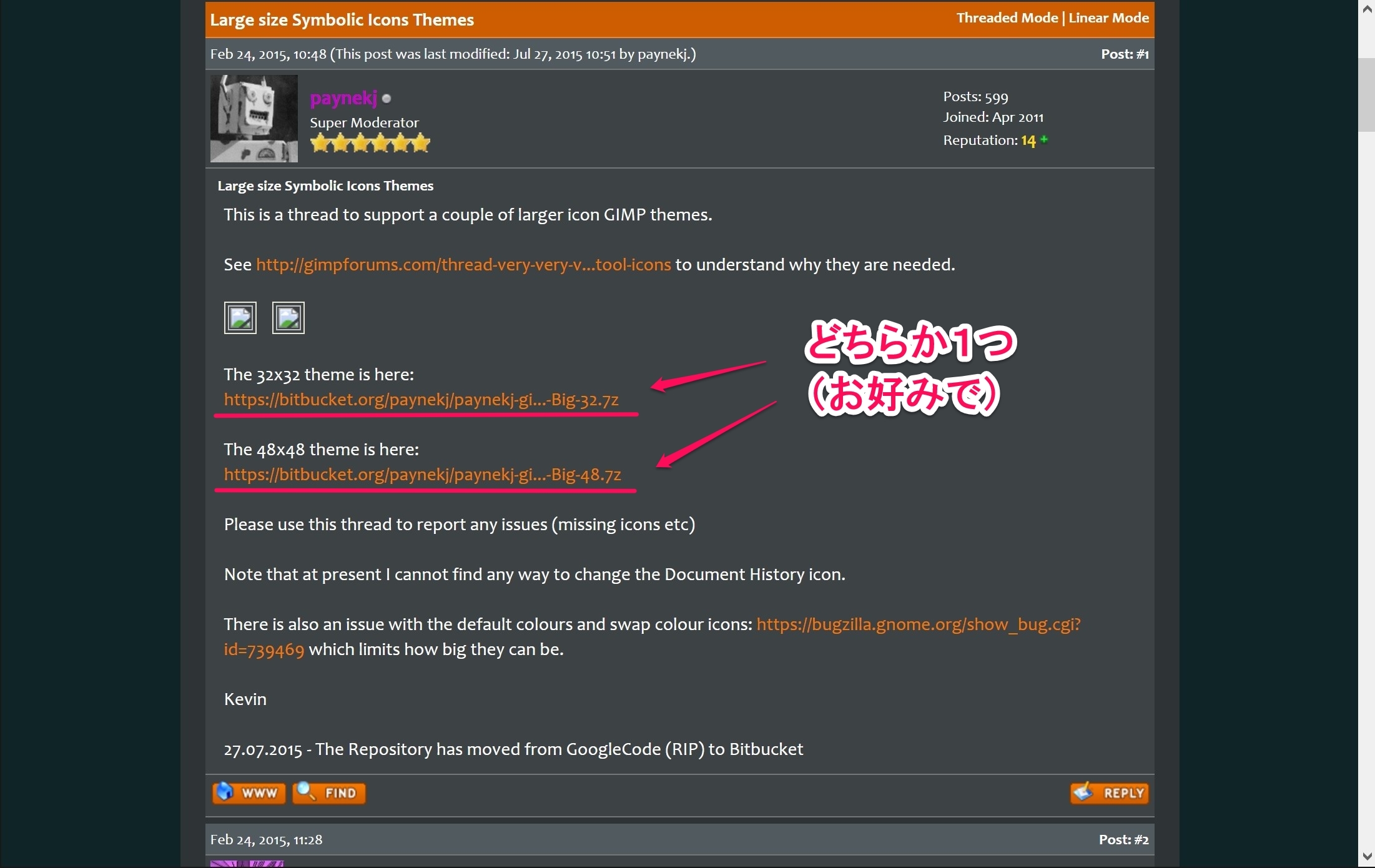Open the first broken image attachment
Viewport: 1375px width, 868px height.
coord(240,318)
